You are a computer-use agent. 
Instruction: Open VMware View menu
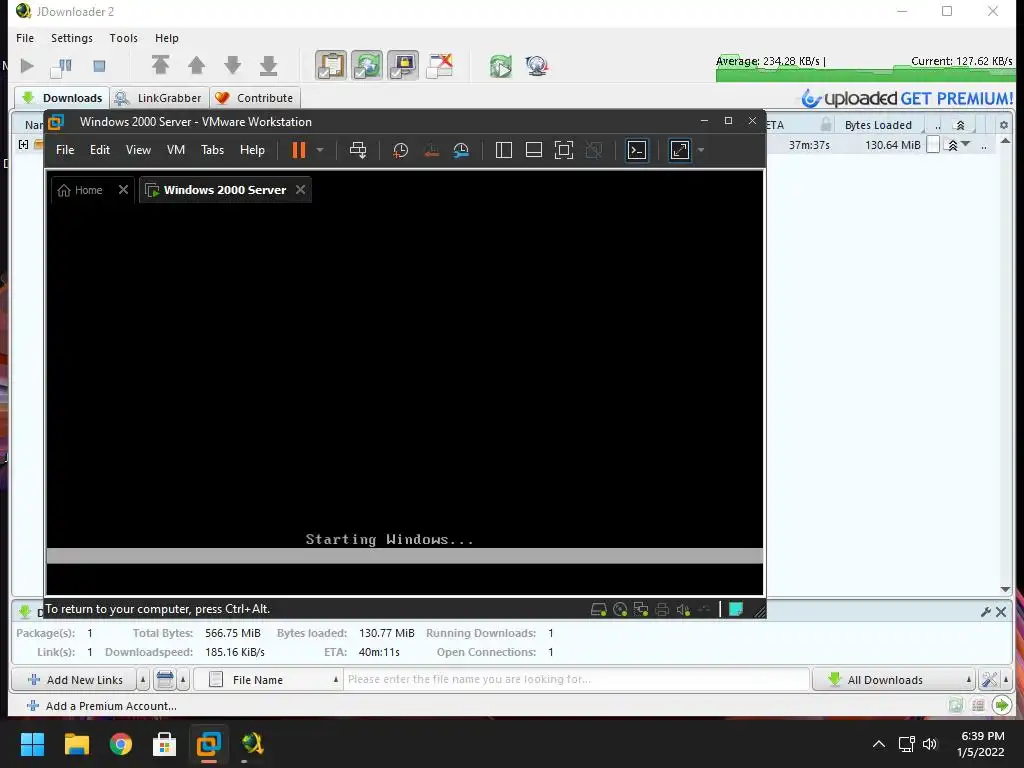(138, 150)
